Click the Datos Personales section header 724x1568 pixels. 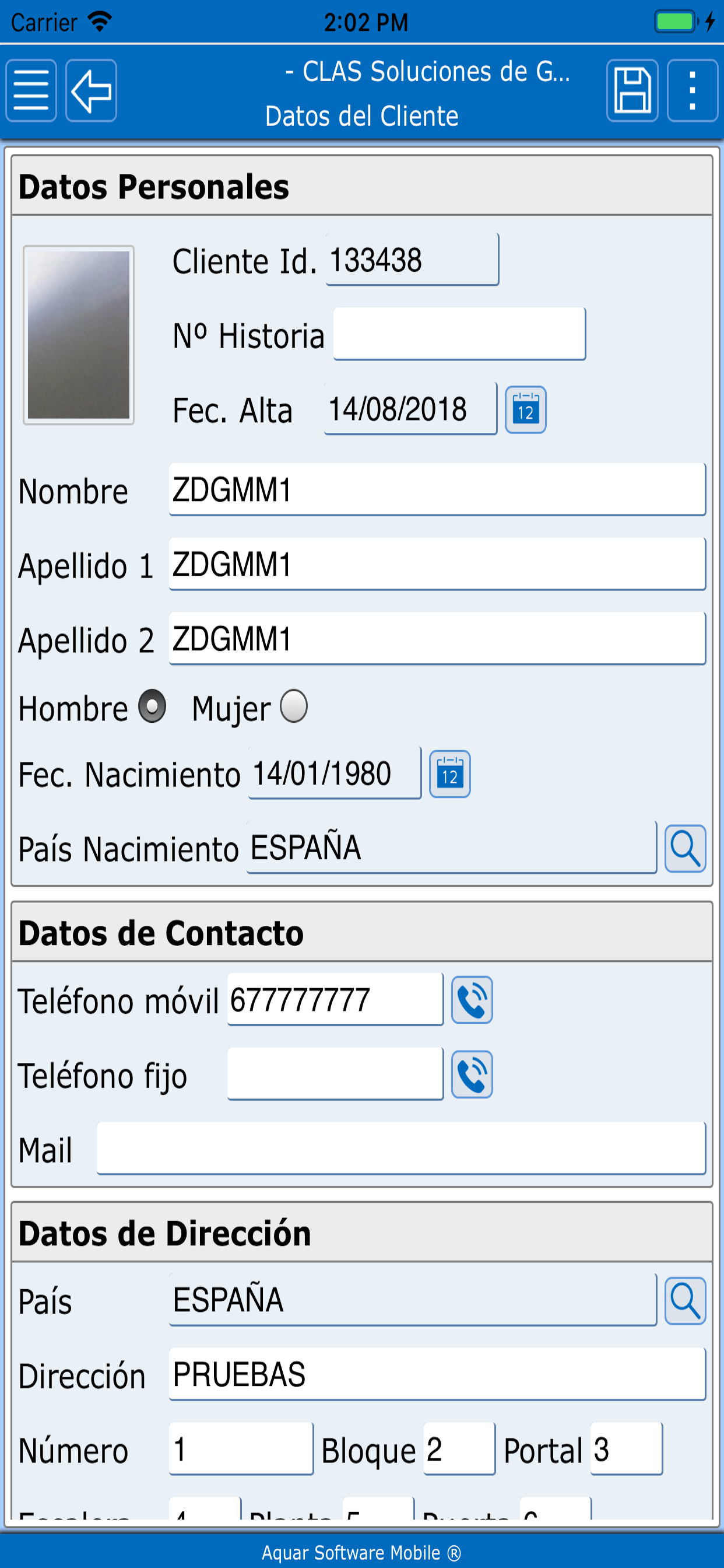click(154, 187)
